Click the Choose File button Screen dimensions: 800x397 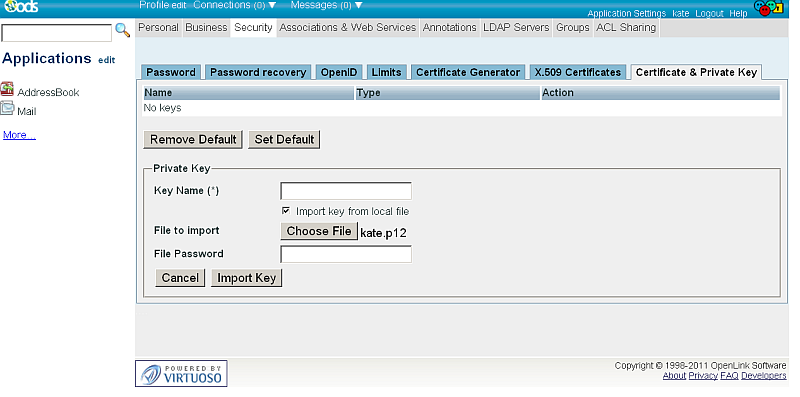click(x=319, y=231)
